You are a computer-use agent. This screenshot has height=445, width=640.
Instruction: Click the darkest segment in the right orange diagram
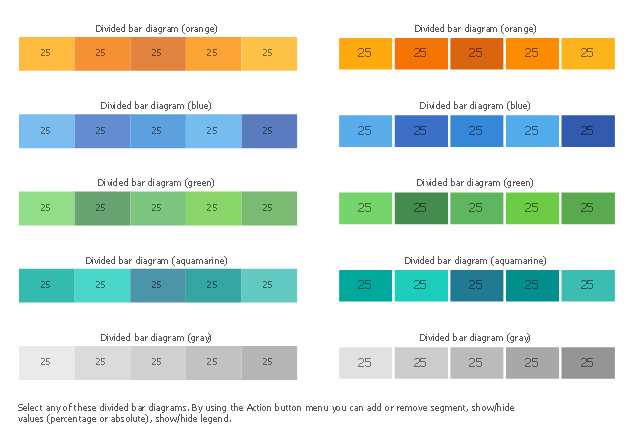[x=476, y=53]
